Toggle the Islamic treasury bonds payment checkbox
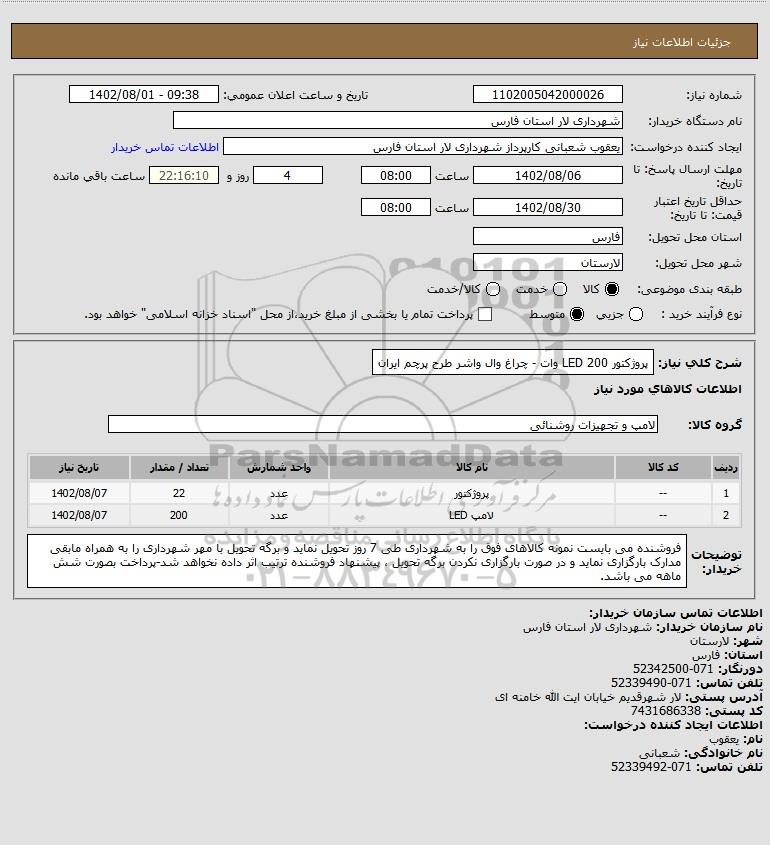This screenshot has width=770, height=845. [x=485, y=314]
